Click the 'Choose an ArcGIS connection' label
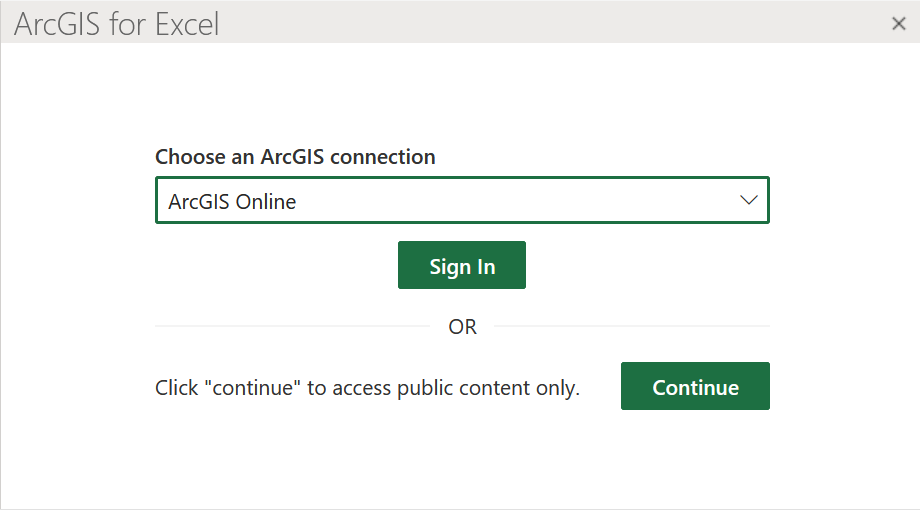This screenshot has height=511, width=920. coord(295,157)
